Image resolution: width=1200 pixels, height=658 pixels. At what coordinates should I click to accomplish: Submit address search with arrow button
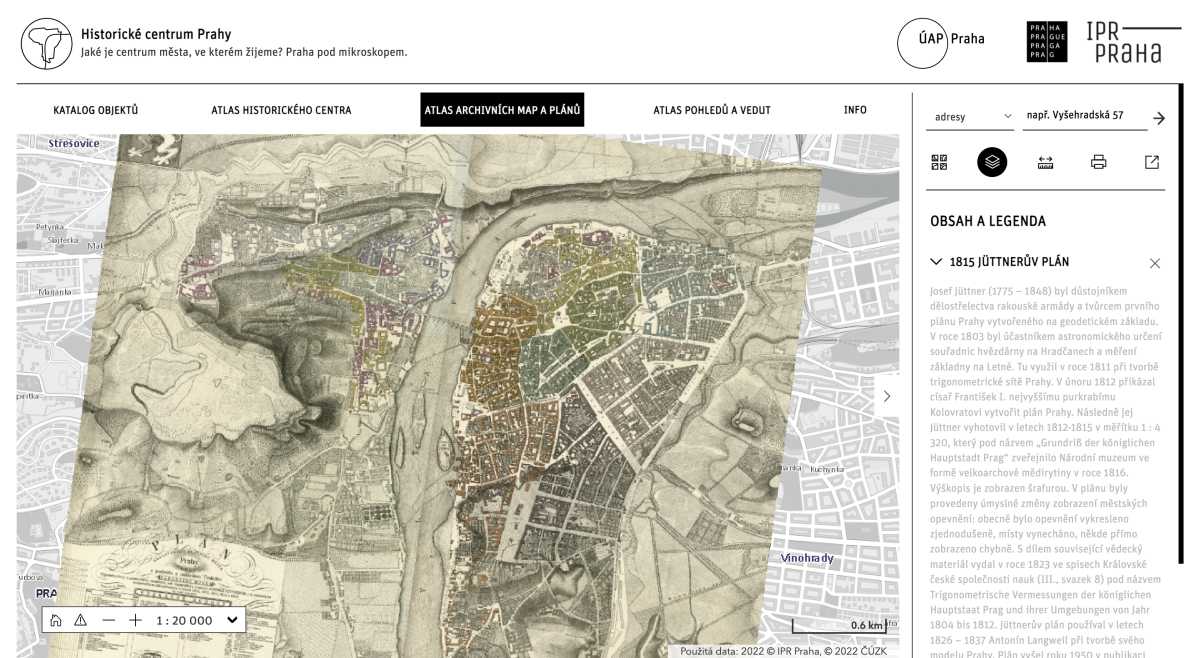[x=1159, y=118]
